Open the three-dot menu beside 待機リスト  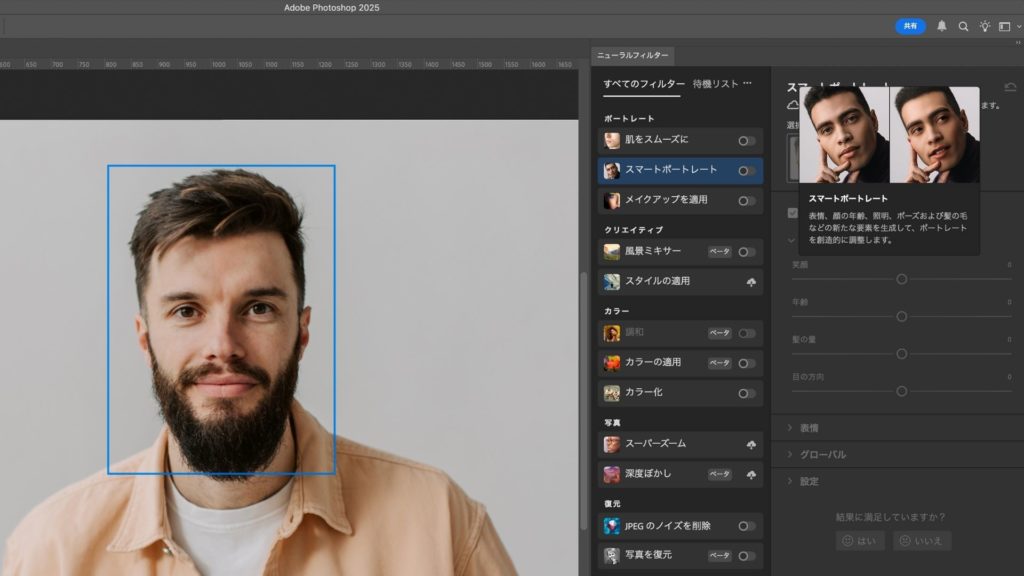[747, 84]
